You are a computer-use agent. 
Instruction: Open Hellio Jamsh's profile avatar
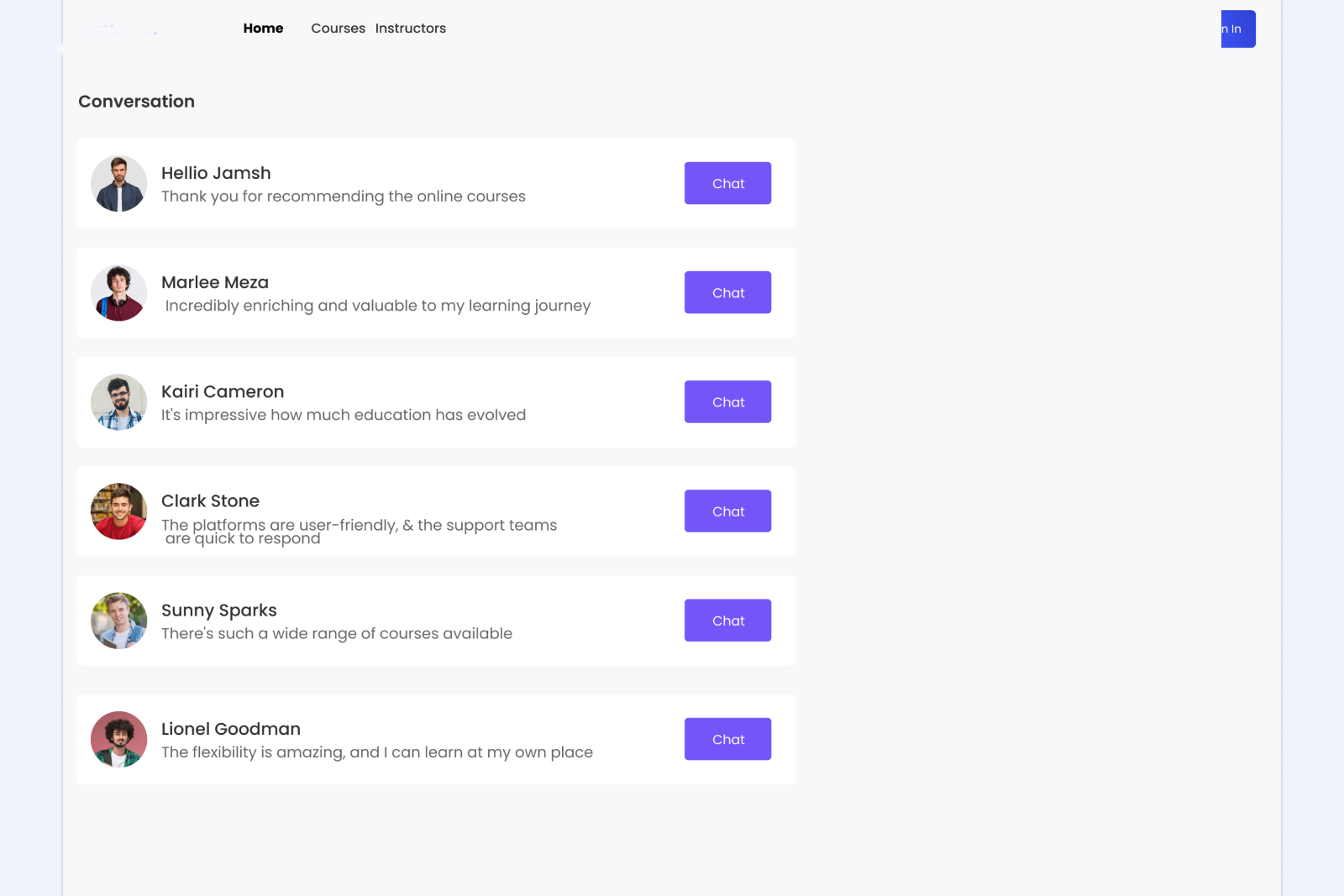(118, 183)
